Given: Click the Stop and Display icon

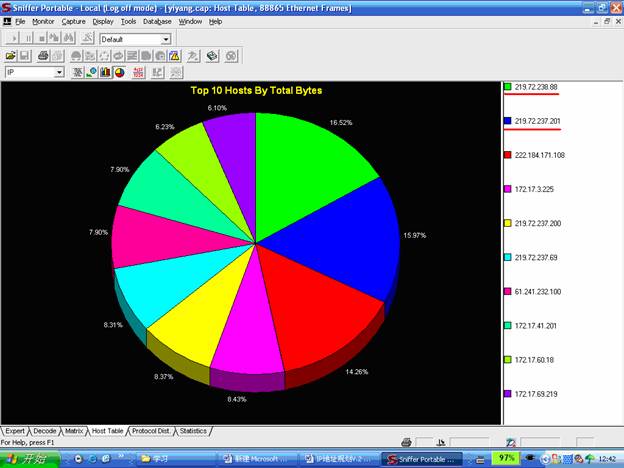Looking at the screenshot, I should click(54, 39).
